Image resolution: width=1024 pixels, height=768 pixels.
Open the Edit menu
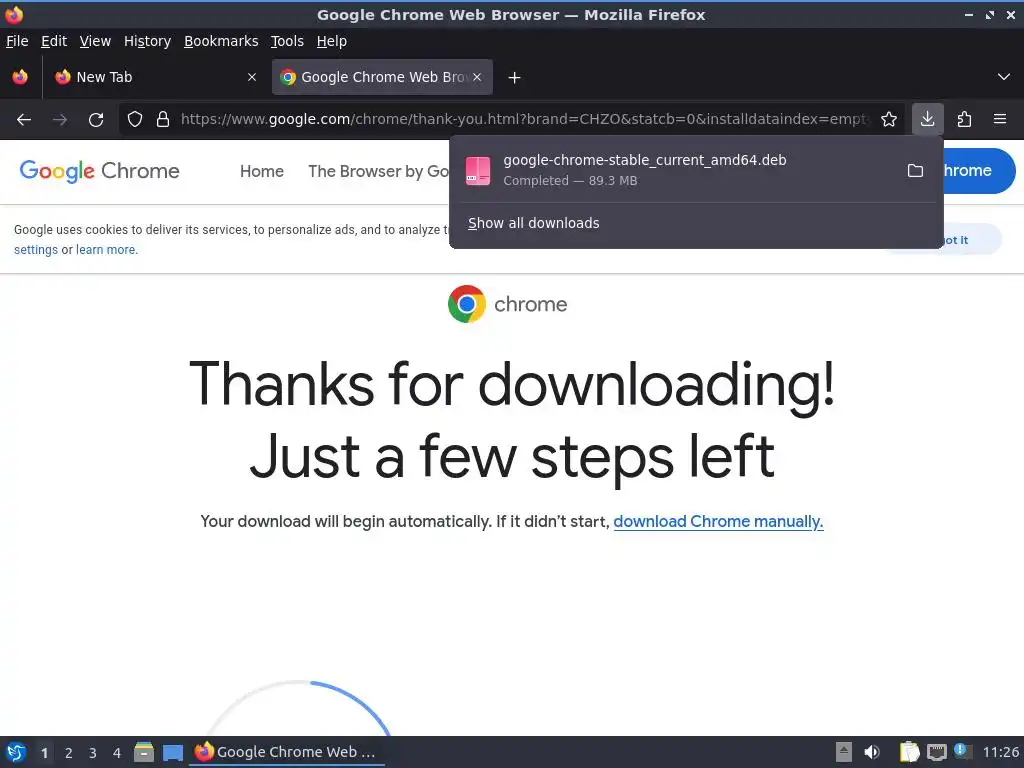54,41
